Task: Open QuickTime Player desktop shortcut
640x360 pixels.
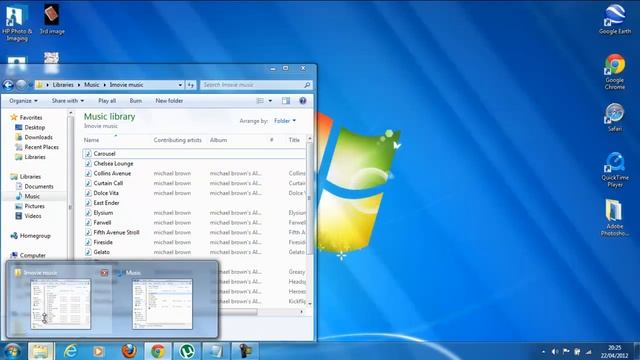Action: click(615, 170)
